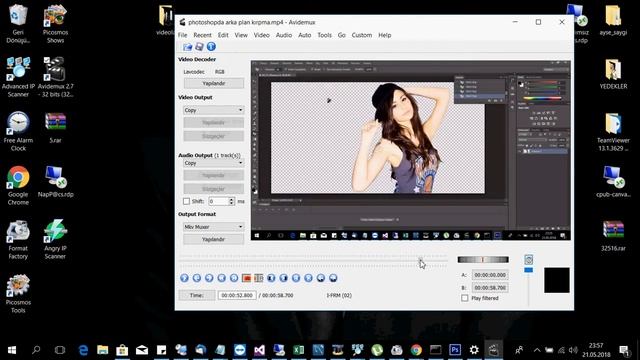Jump to next keyframe with double-right button
Viewport: 640px width, 360px height.
click(x=234, y=278)
